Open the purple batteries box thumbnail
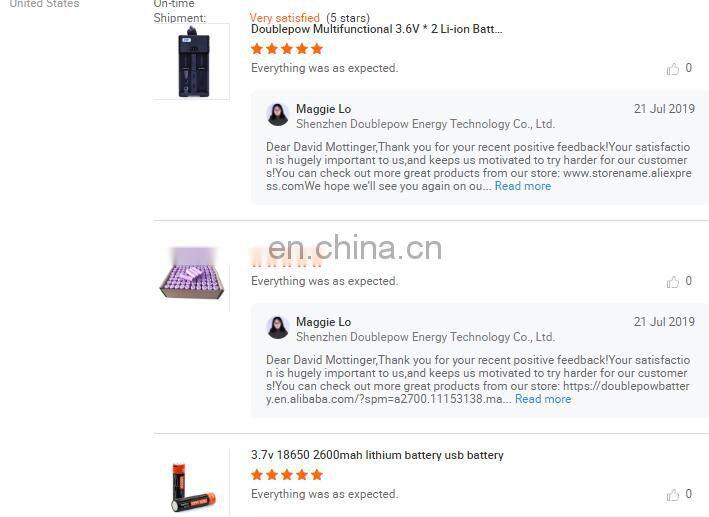The width and height of the screenshot is (709, 517). point(192,274)
